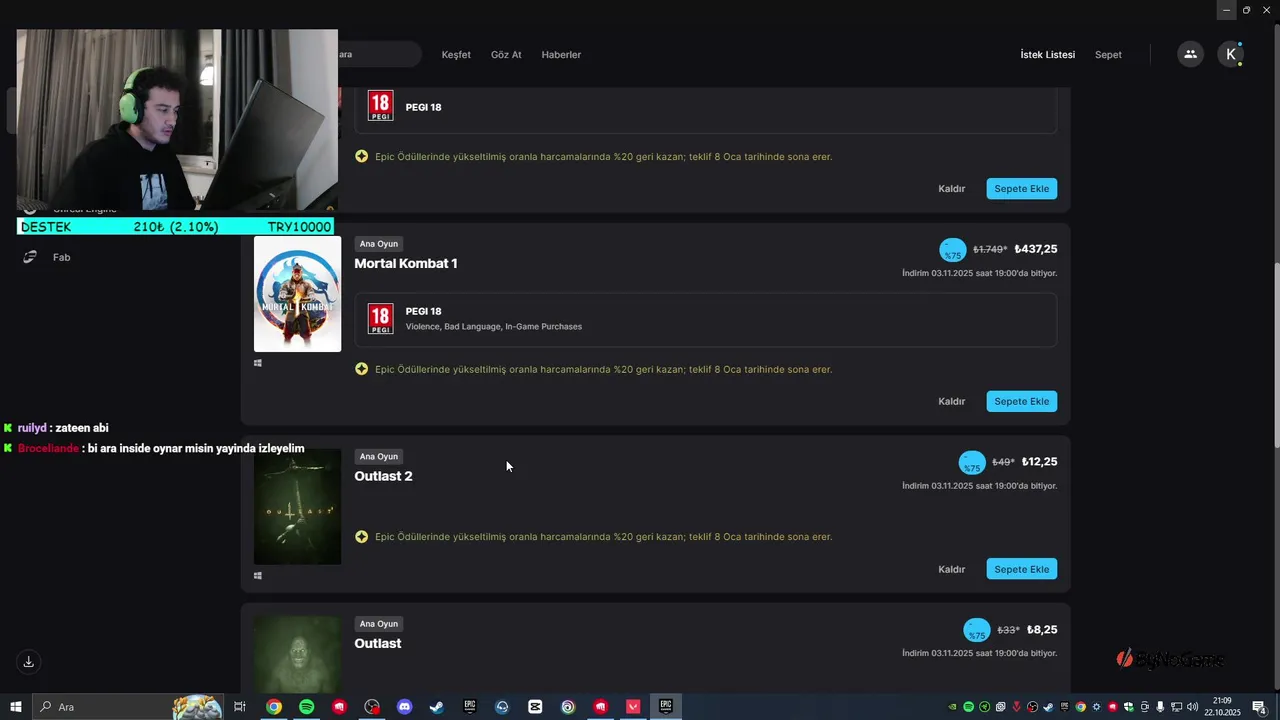The height and width of the screenshot is (720, 1280).
Task: Click the ₺12,25 price of Outlast 2
Action: (1038, 462)
